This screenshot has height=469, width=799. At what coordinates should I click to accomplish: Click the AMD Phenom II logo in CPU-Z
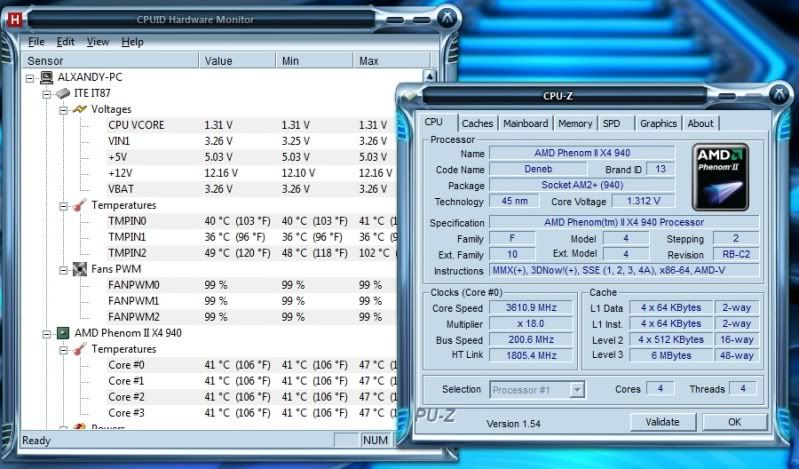[720, 177]
